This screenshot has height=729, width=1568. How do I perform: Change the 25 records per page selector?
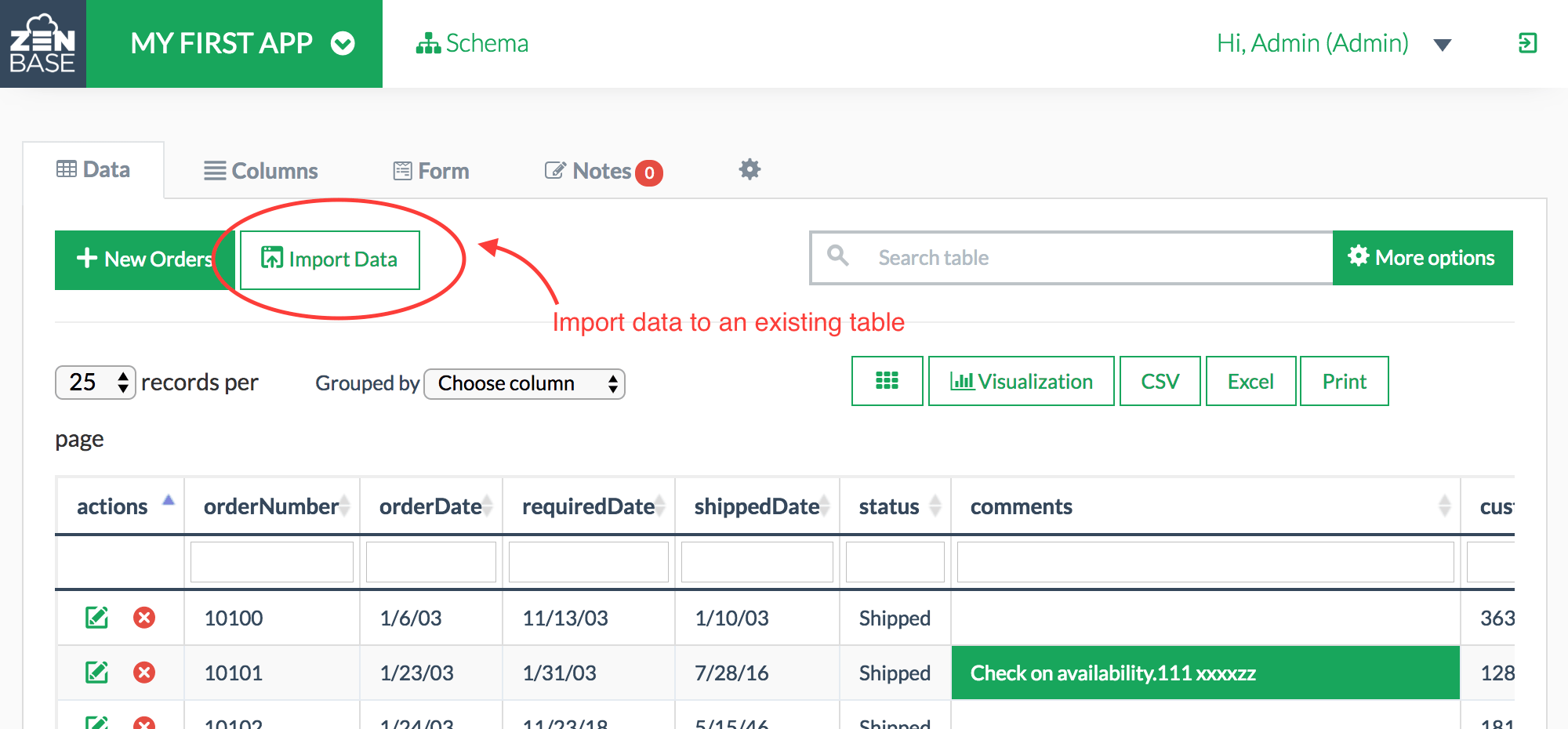96,383
